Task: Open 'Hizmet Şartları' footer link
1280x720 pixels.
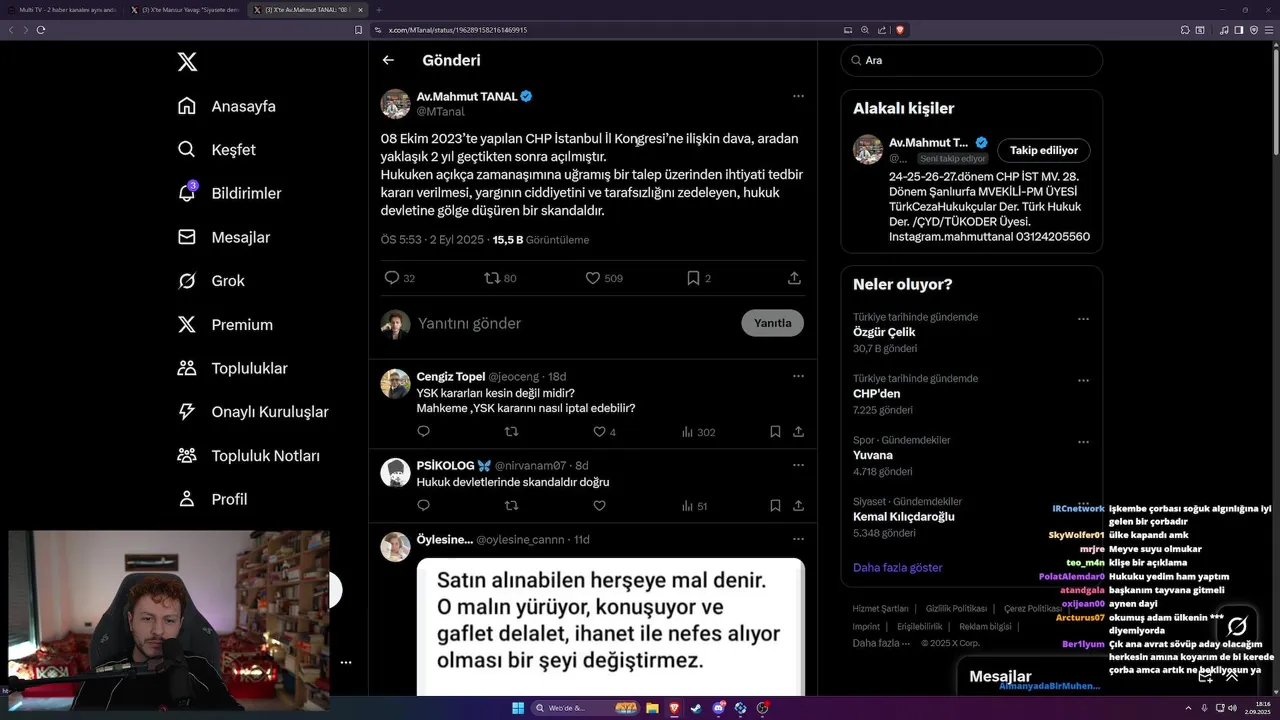Action: click(880, 608)
